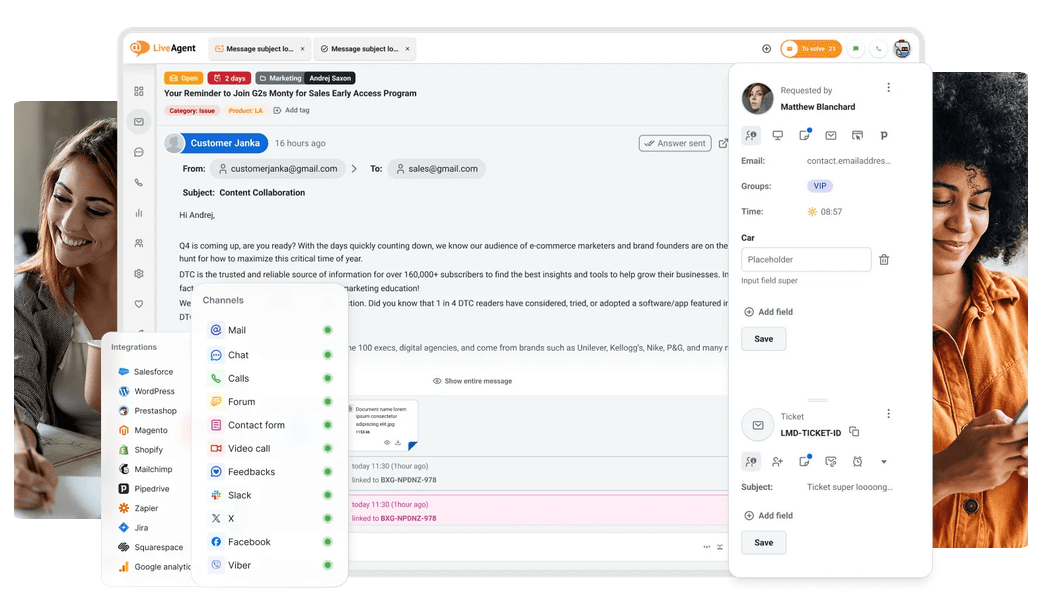Click the Marketing department badge

[280, 78]
